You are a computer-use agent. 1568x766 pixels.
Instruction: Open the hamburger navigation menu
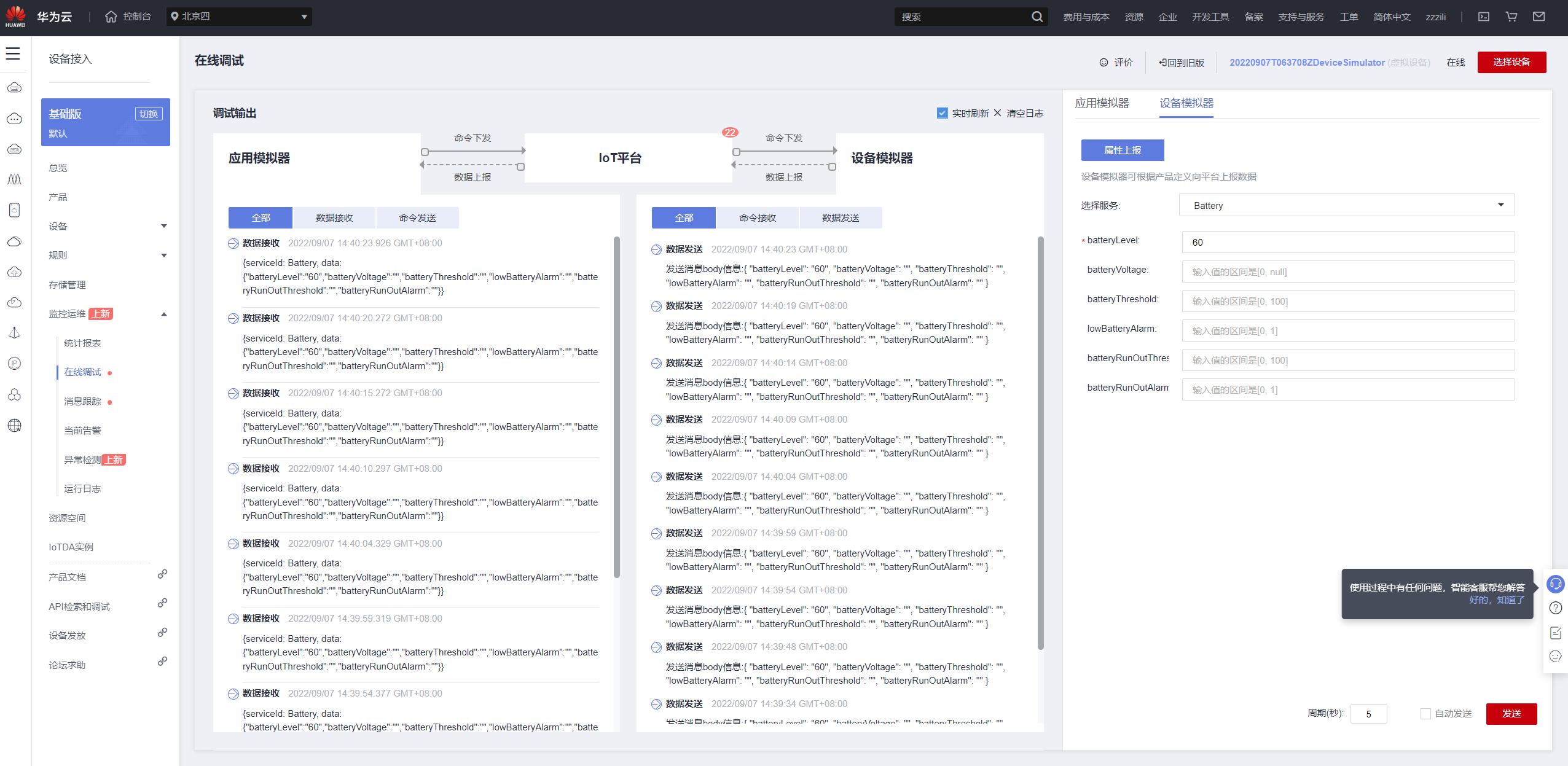[13, 54]
